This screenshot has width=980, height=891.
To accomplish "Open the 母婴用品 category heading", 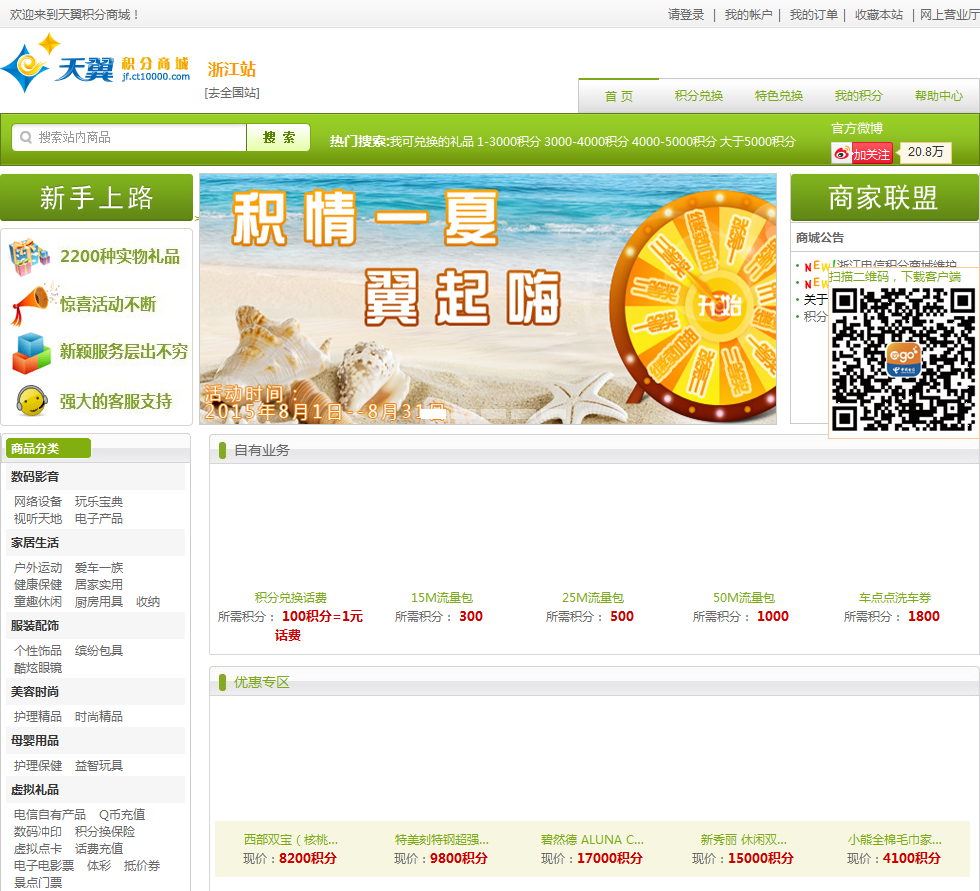I will (35, 740).
